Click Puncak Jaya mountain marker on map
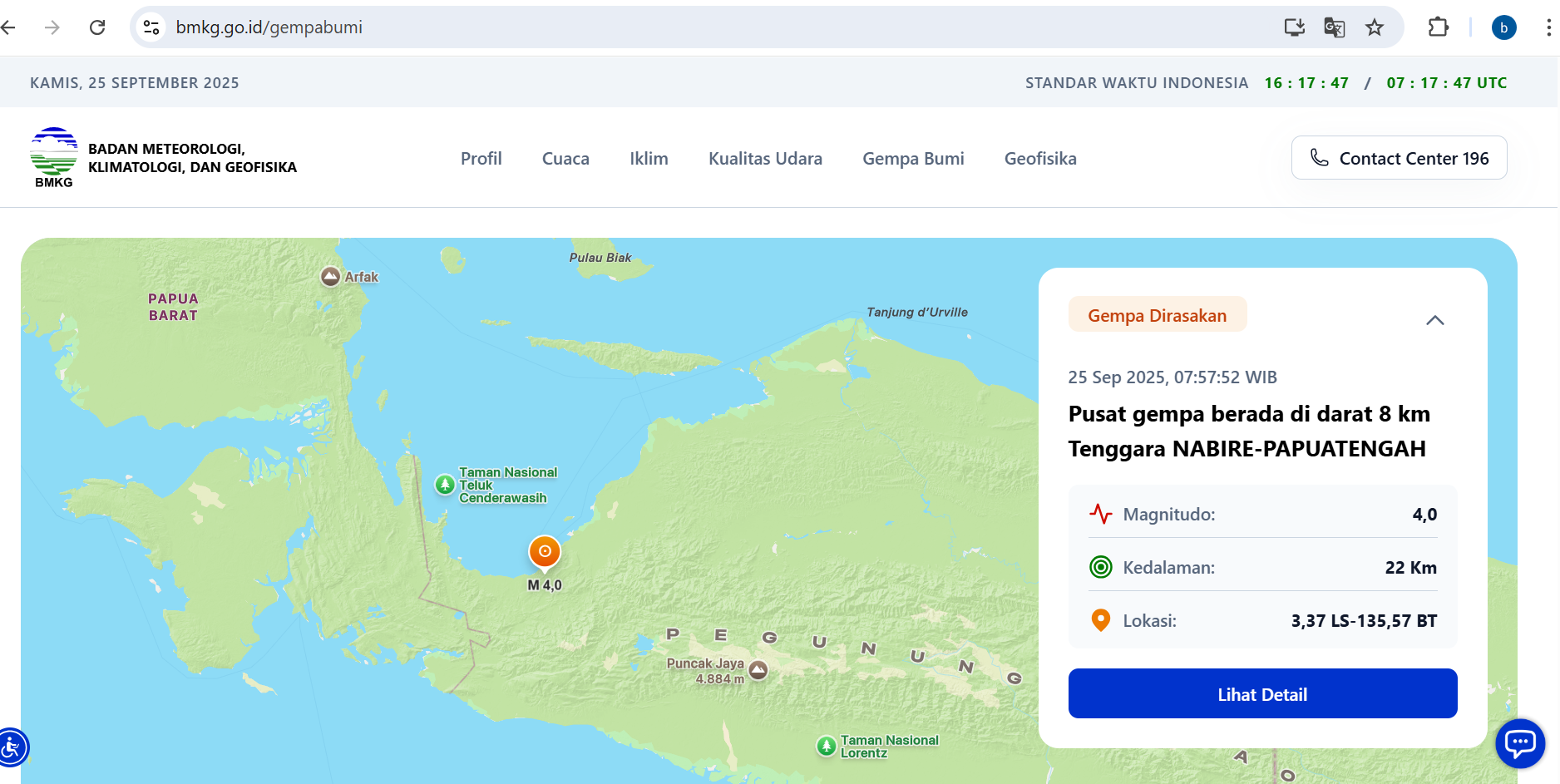 [x=758, y=669]
